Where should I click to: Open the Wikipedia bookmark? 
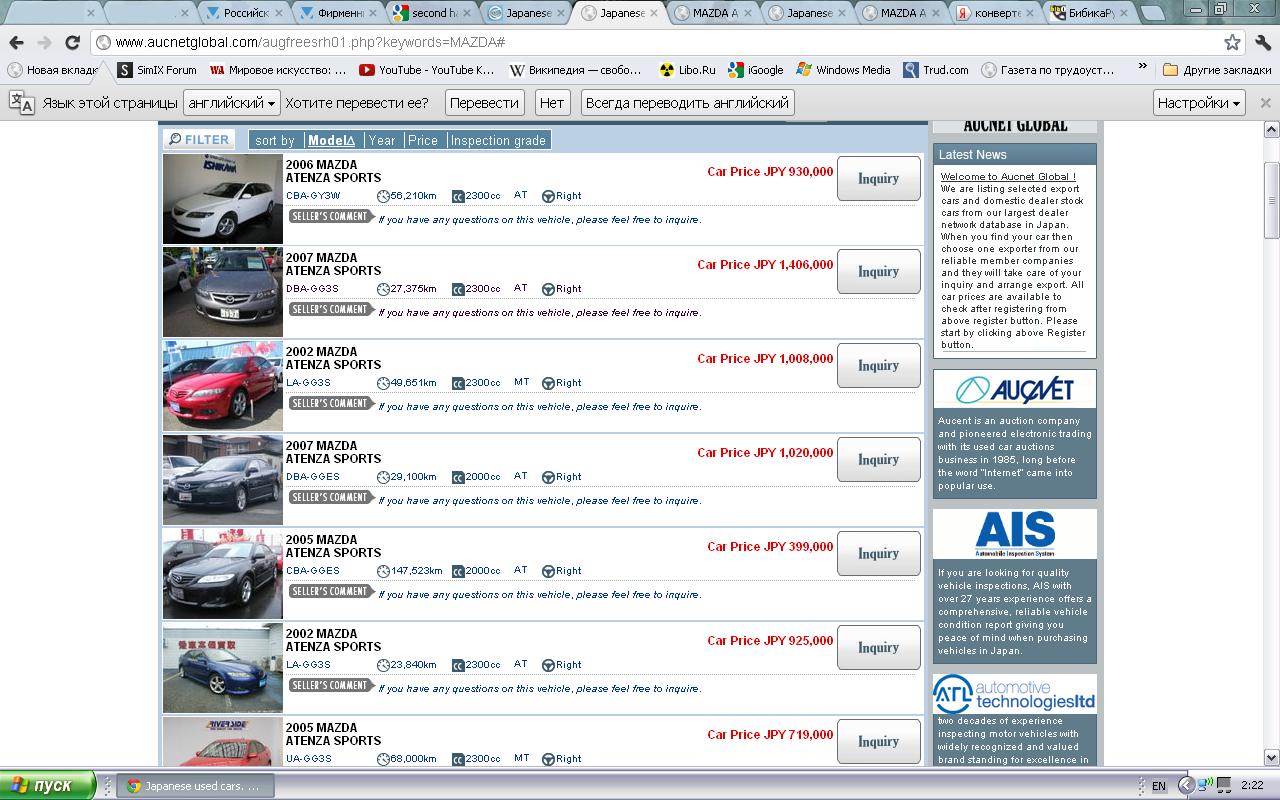(x=575, y=70)
